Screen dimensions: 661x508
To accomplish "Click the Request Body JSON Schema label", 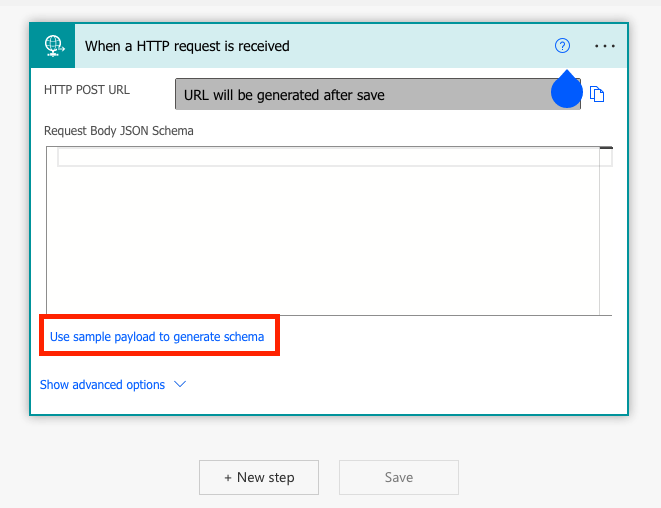I will tap(118, 131).
